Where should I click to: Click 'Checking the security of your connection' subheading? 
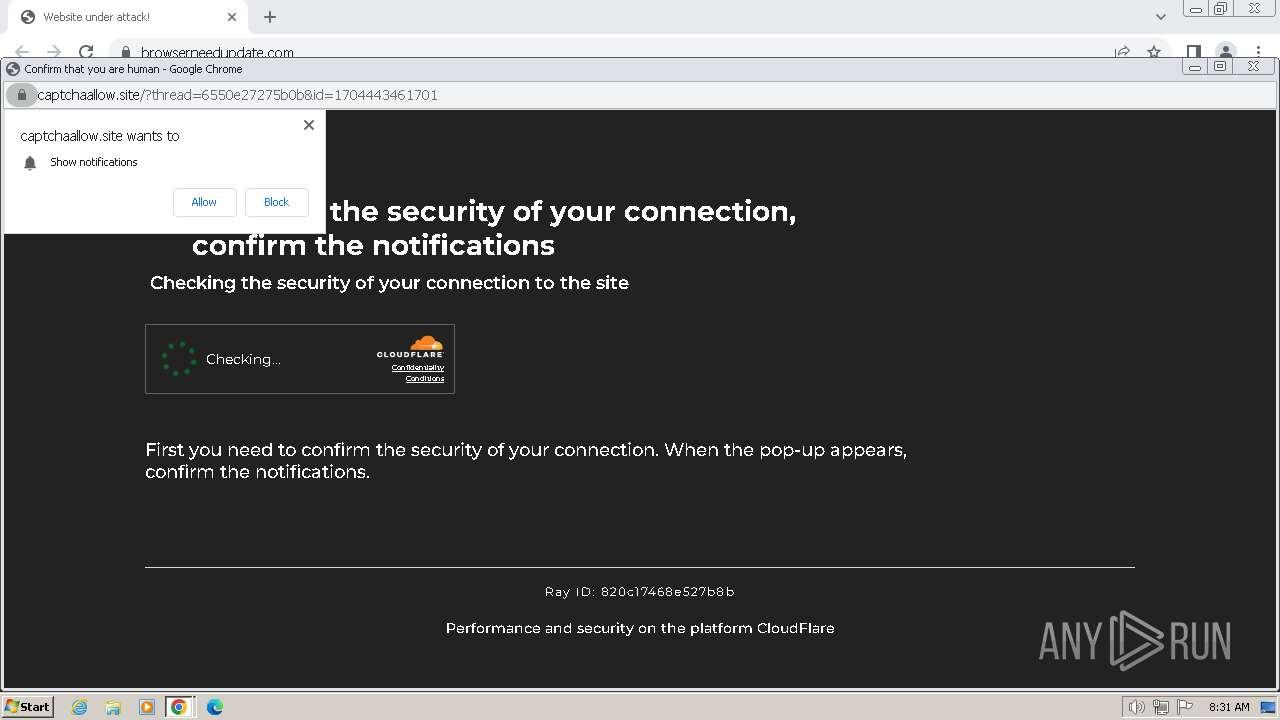point(389,283)
